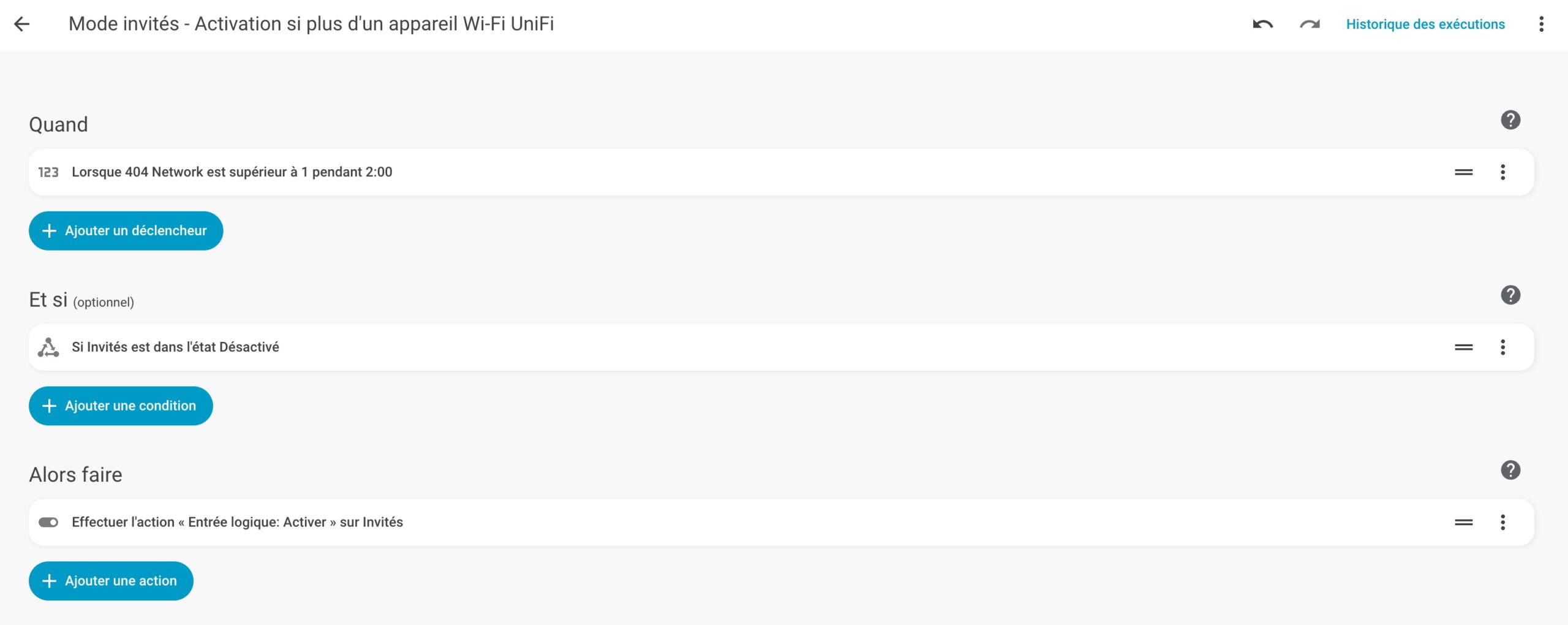Open help for the Et si section
The image size is (1568, 625).
pos(1510,295)
